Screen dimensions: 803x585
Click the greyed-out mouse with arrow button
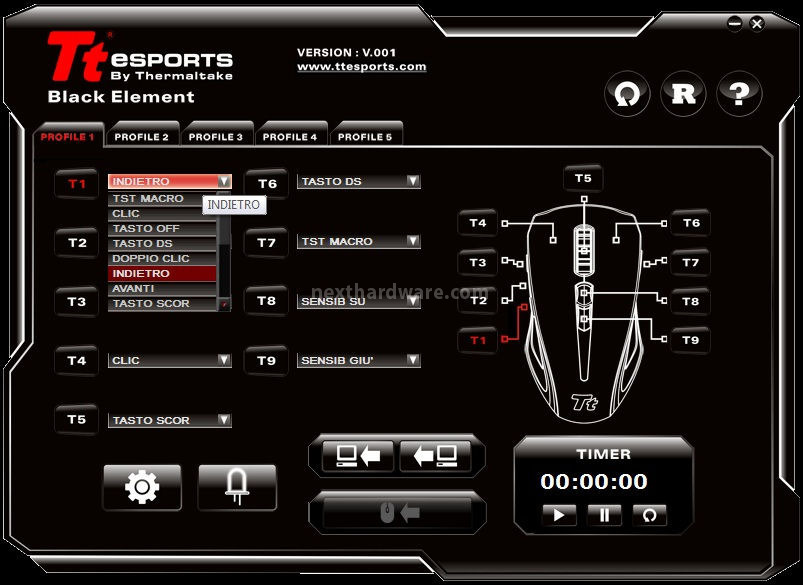[x=398, y=512]
